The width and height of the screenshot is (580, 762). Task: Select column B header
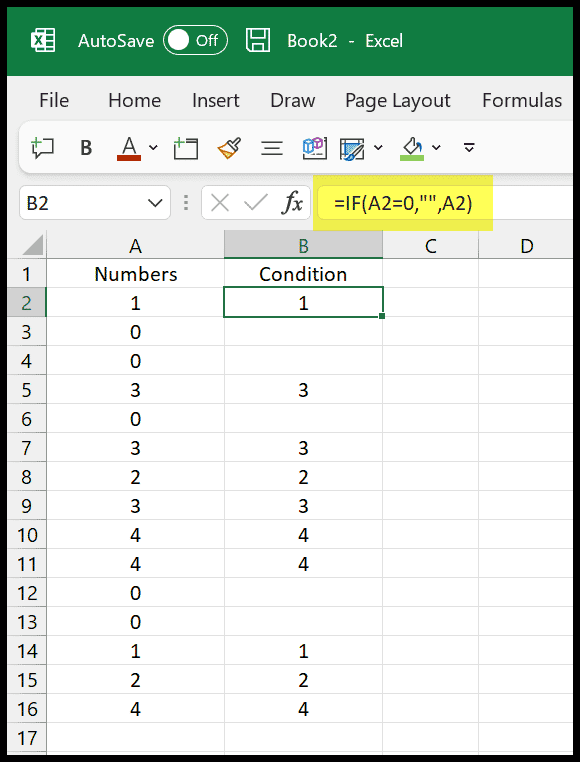point(303,245)
